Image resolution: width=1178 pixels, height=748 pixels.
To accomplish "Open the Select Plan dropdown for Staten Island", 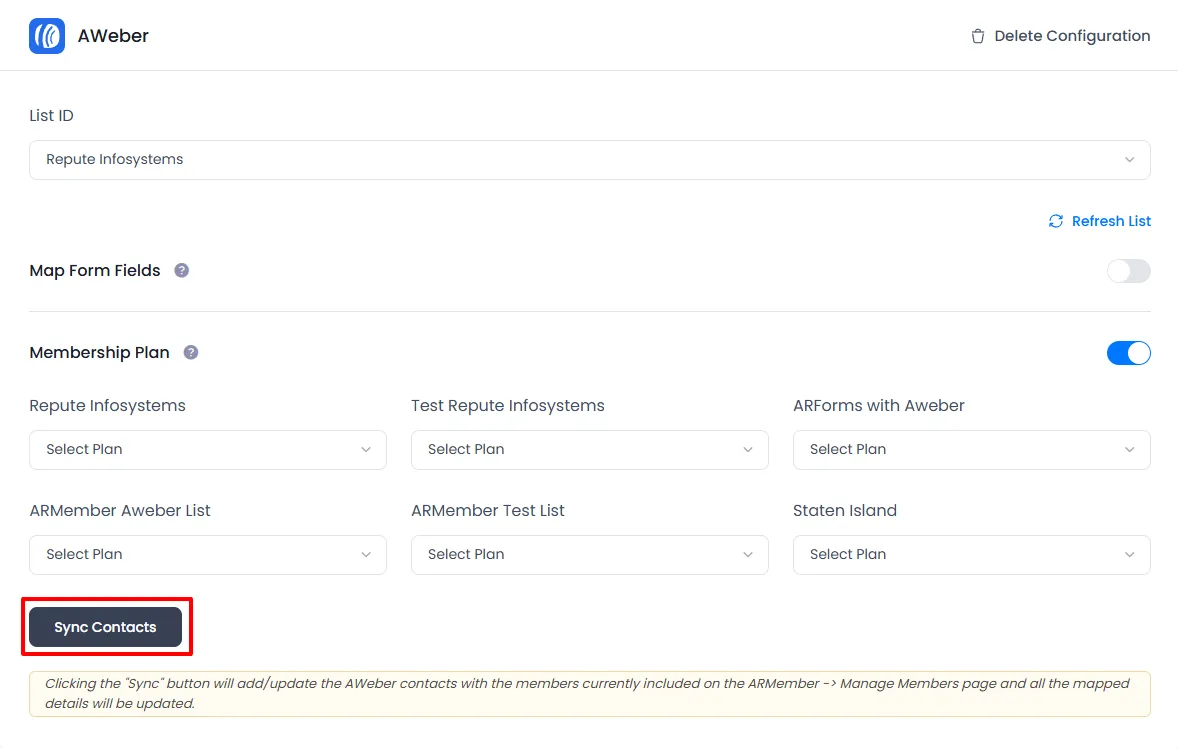I will coord(971,555).
